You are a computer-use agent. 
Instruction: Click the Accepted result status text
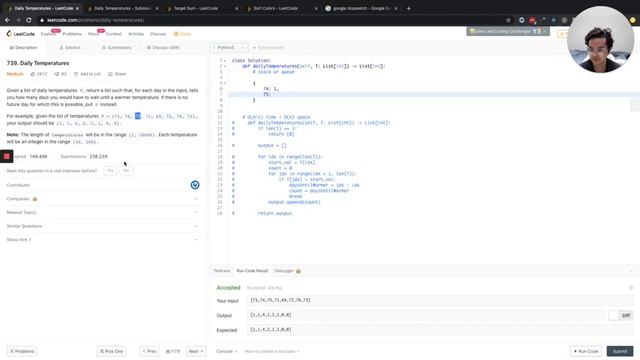[228, 288]
